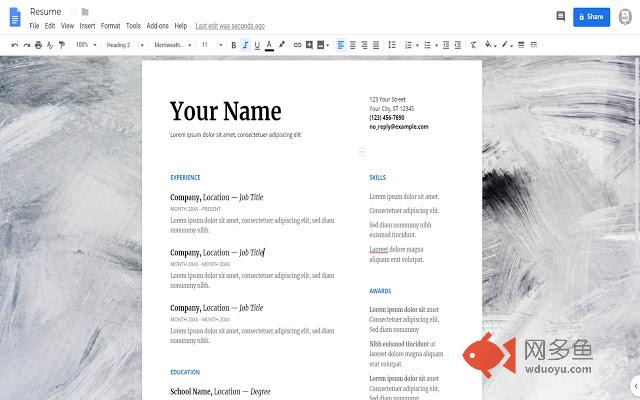Set Center align paragraph
Image resolution: width=640 pixels, height=400 pixels.
(x=353, y=45)
